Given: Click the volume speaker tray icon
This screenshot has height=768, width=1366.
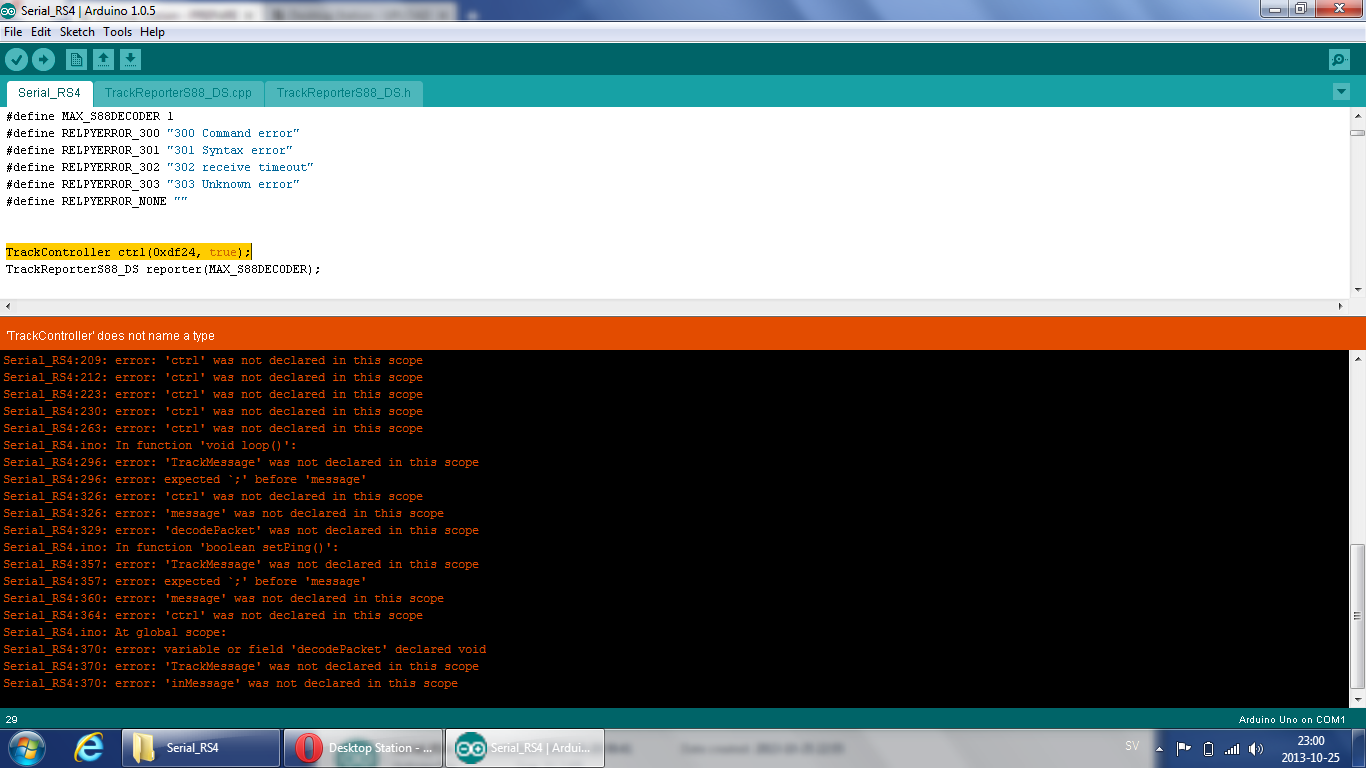Looking at the screenshot, I should (1256, 748).
